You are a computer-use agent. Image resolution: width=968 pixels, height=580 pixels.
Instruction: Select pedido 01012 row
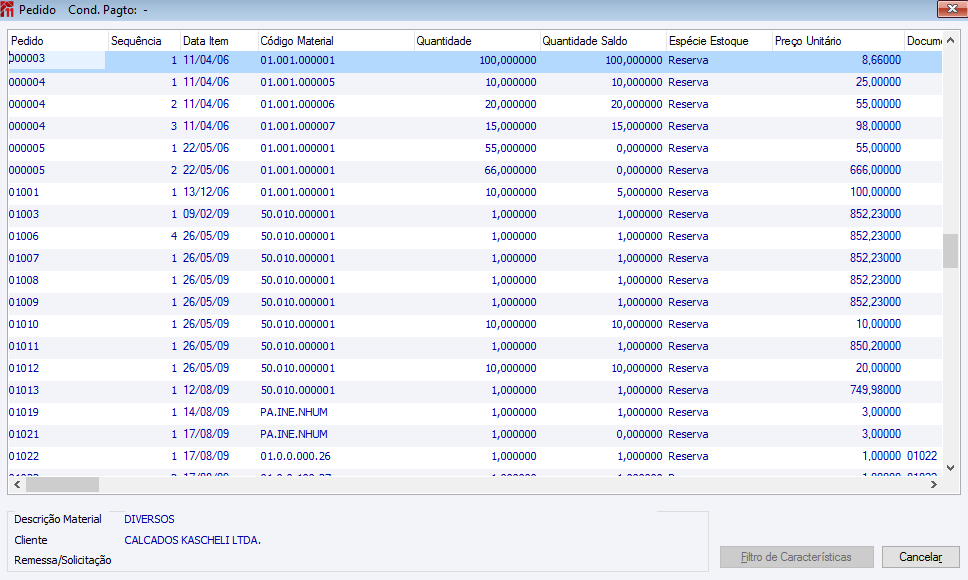click(x=475, y=368)
